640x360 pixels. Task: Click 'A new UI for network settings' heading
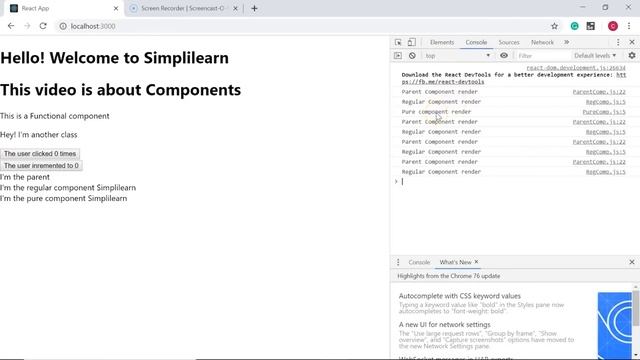point(444,324)
